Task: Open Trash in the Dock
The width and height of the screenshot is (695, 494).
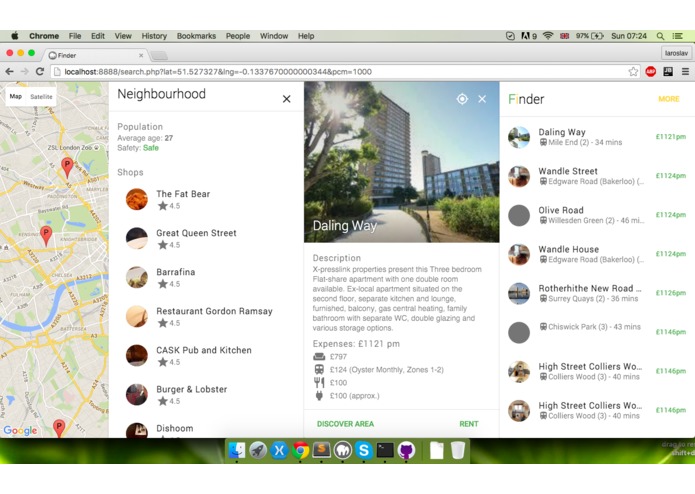Action: (x=458, y=451)
